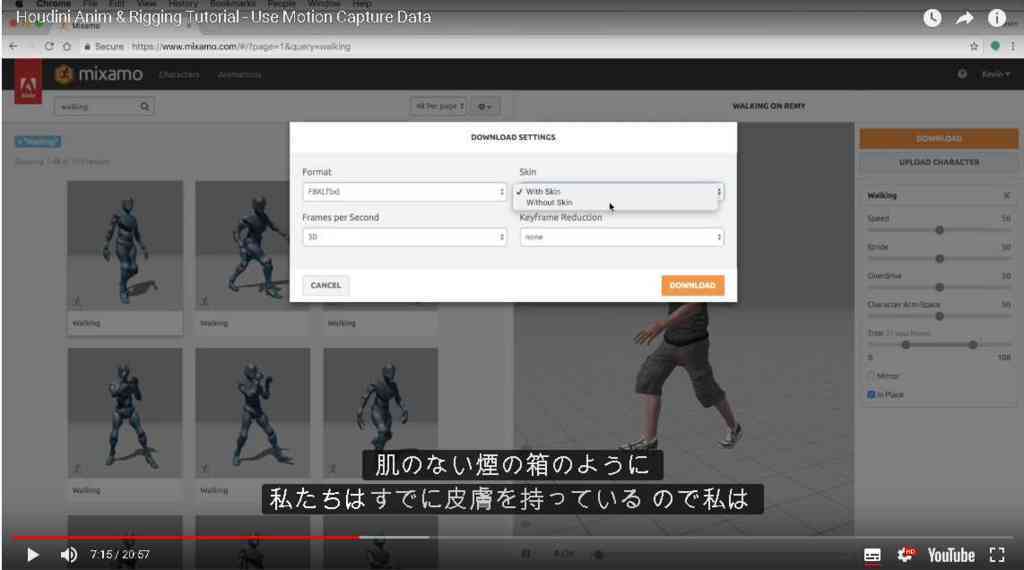Click the Share arrow icon
This screenshot has height=570, width=1024.
965,18
